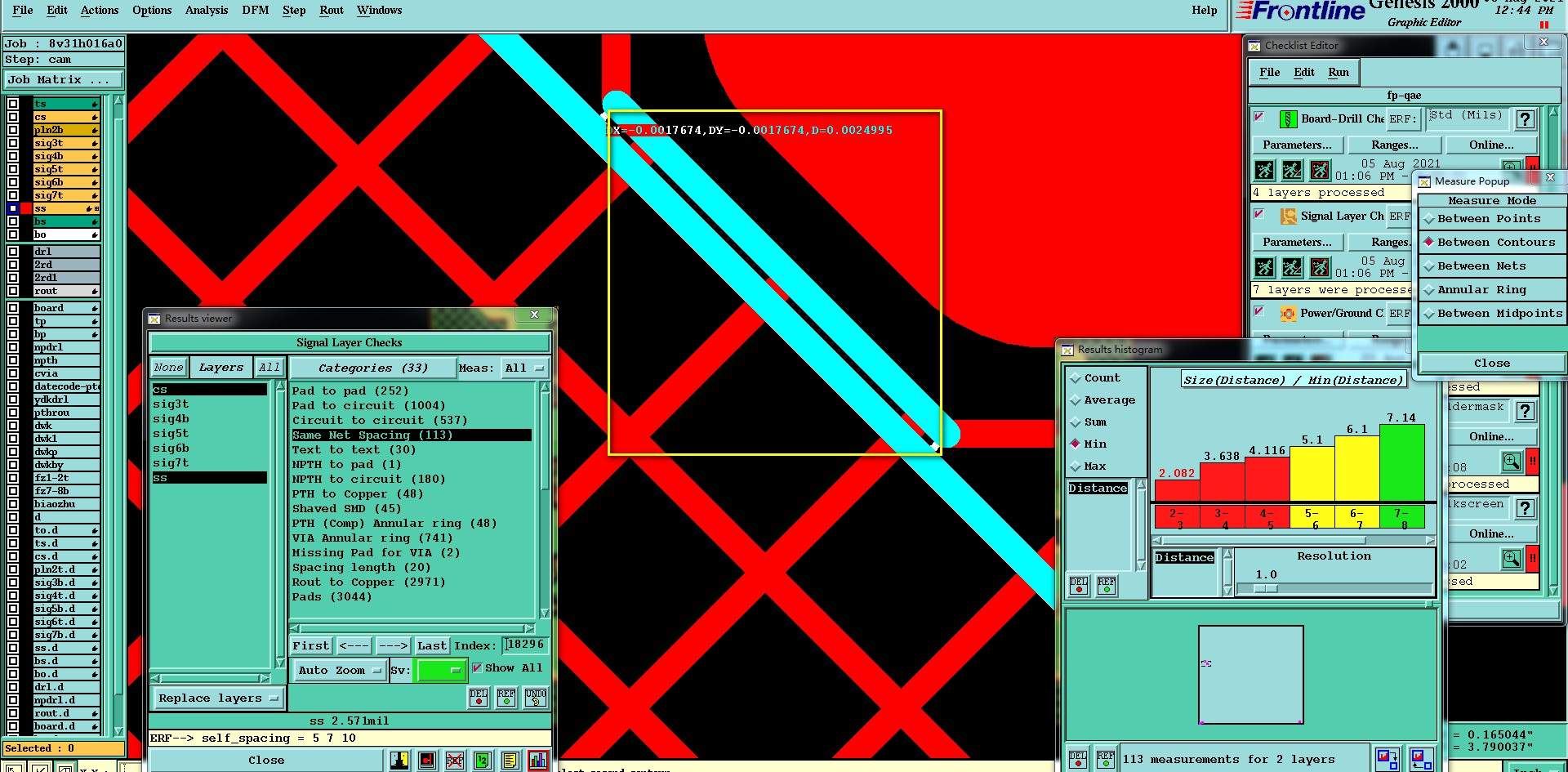Go to next result with ---> button
The height and width of the screenshot is (772, 1568).
393,646
